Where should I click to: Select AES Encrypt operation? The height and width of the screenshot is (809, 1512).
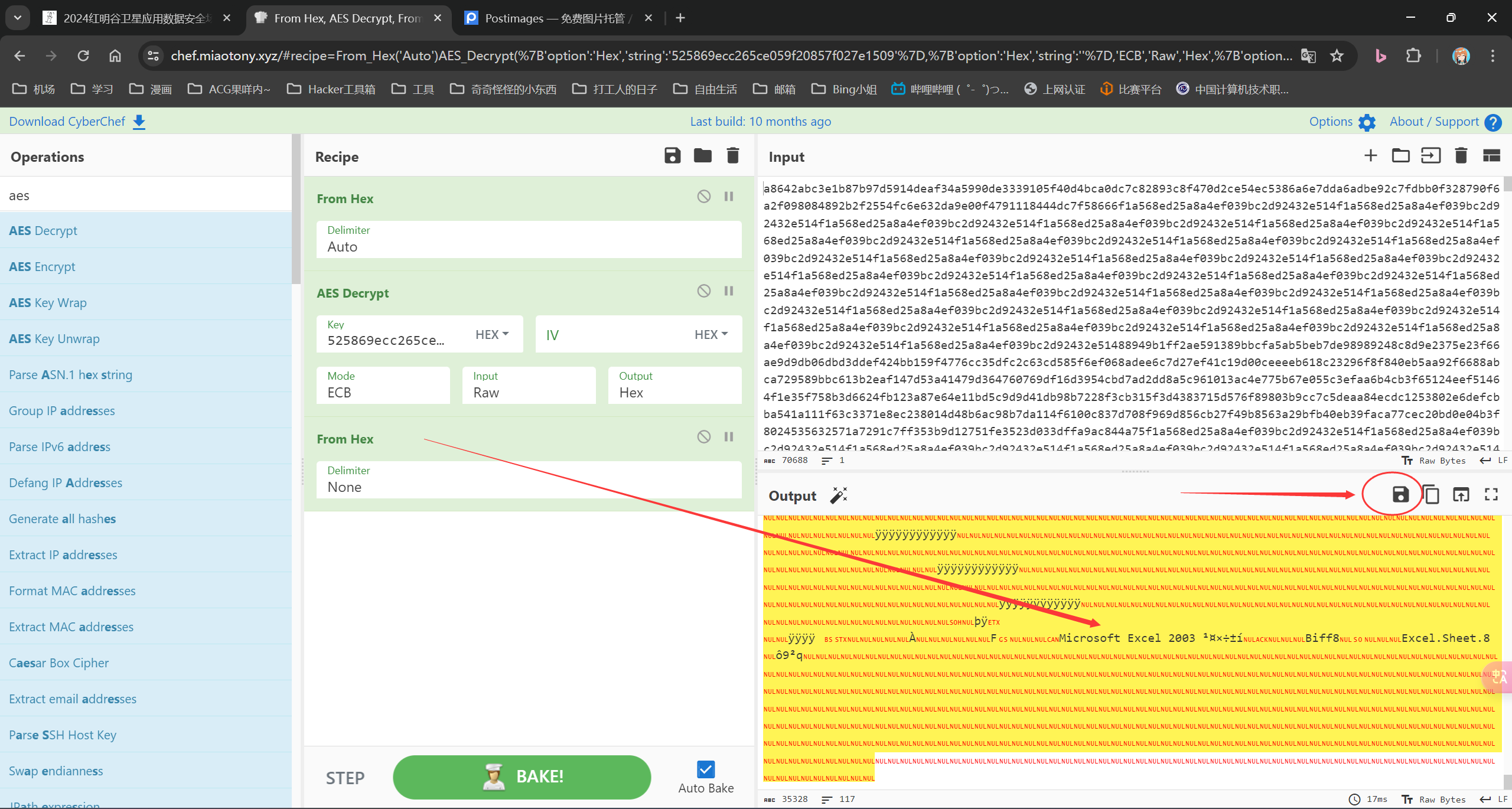pos(42,266)
